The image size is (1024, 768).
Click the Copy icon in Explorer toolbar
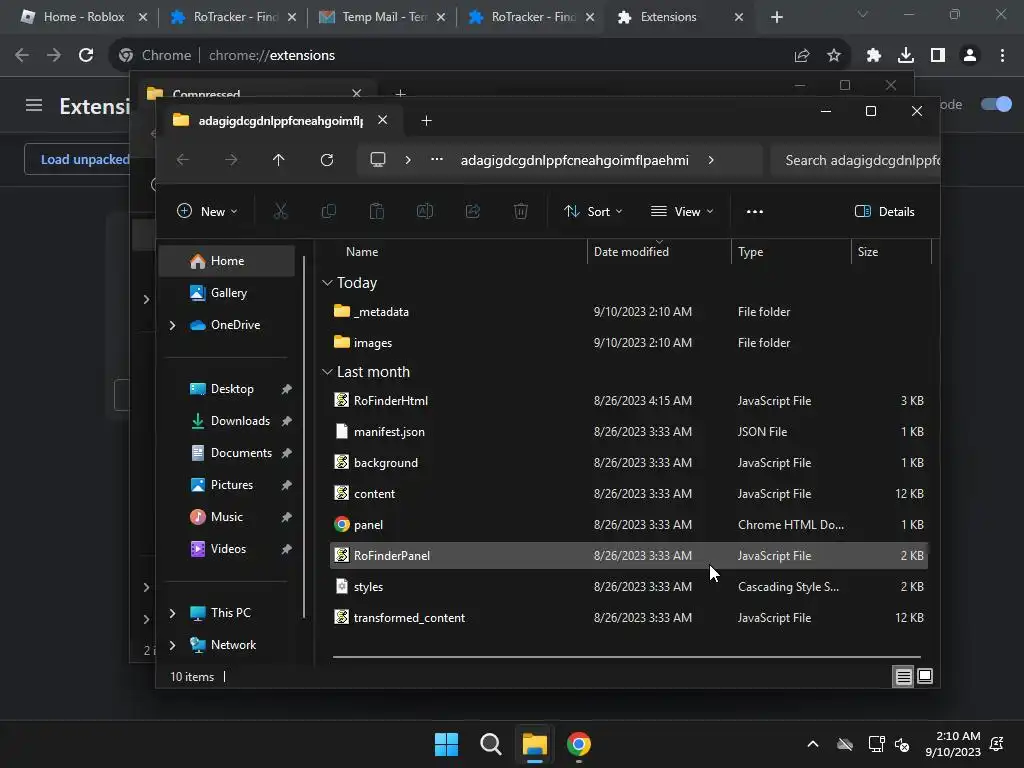pyautogui.click(x=328, y=211)
